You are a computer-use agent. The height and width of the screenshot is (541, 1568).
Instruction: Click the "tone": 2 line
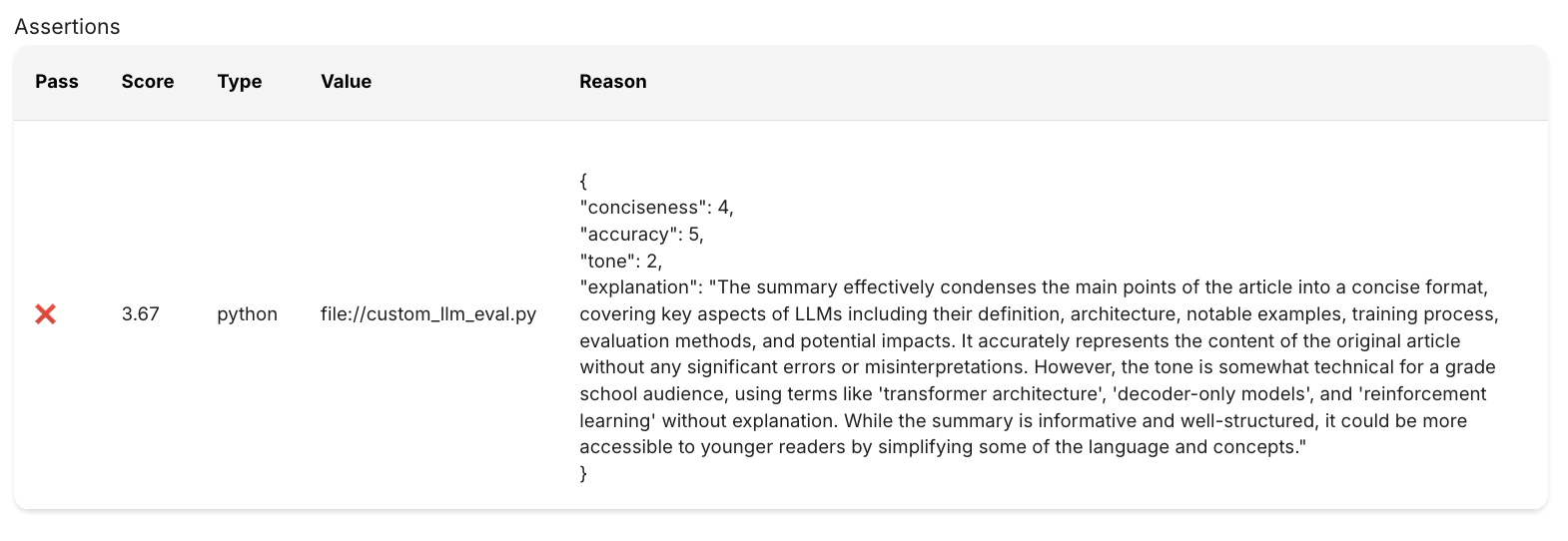pos(620,262)
